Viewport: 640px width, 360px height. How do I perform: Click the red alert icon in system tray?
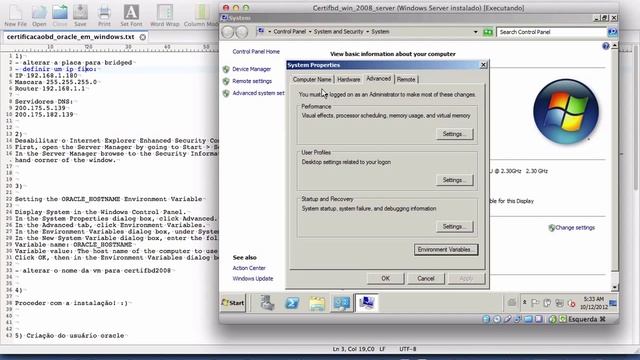click(x=571, y=303)
